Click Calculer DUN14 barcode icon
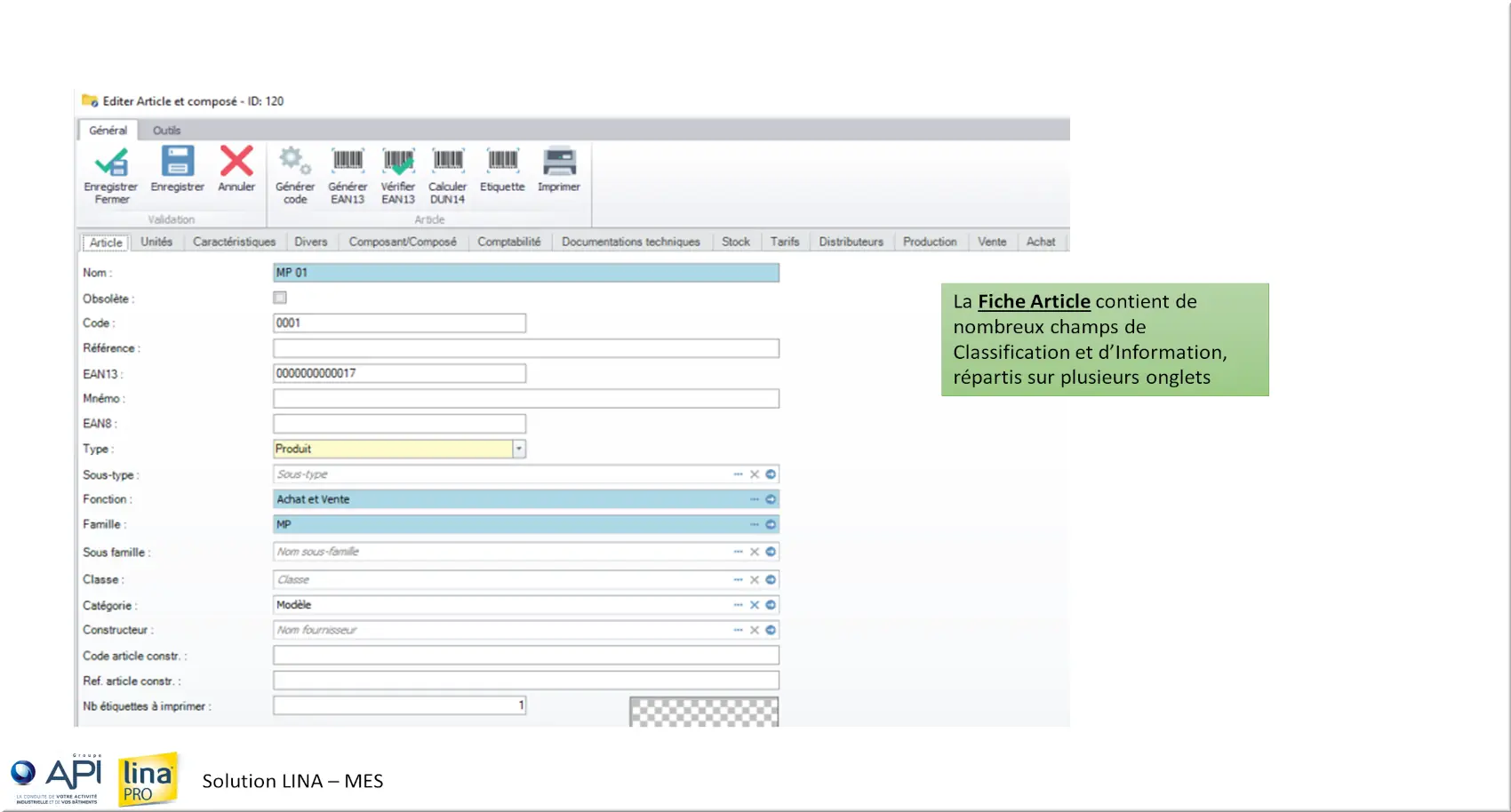The image size is (1511, 812). click(448, 161)
